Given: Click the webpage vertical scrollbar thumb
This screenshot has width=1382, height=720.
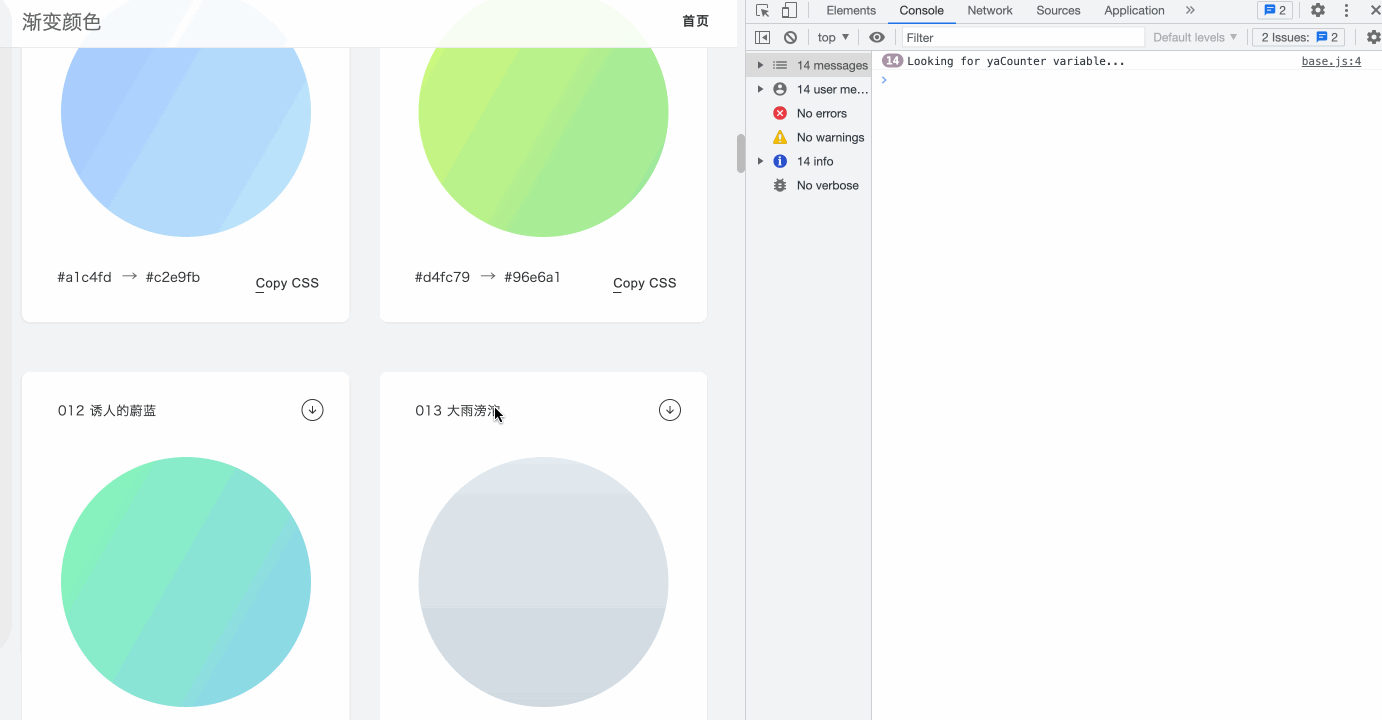Looking at the screenshot, I should [741, 154].
